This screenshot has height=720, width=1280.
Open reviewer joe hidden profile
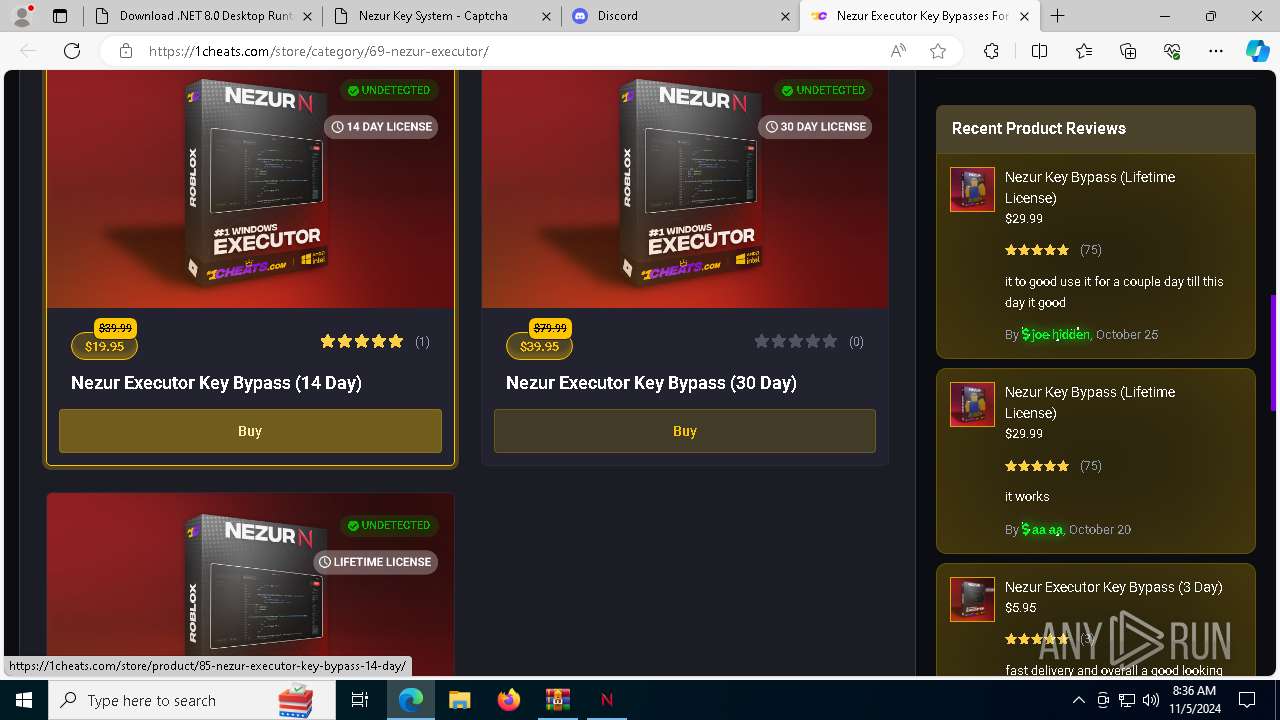click(x=1056, y=335)
